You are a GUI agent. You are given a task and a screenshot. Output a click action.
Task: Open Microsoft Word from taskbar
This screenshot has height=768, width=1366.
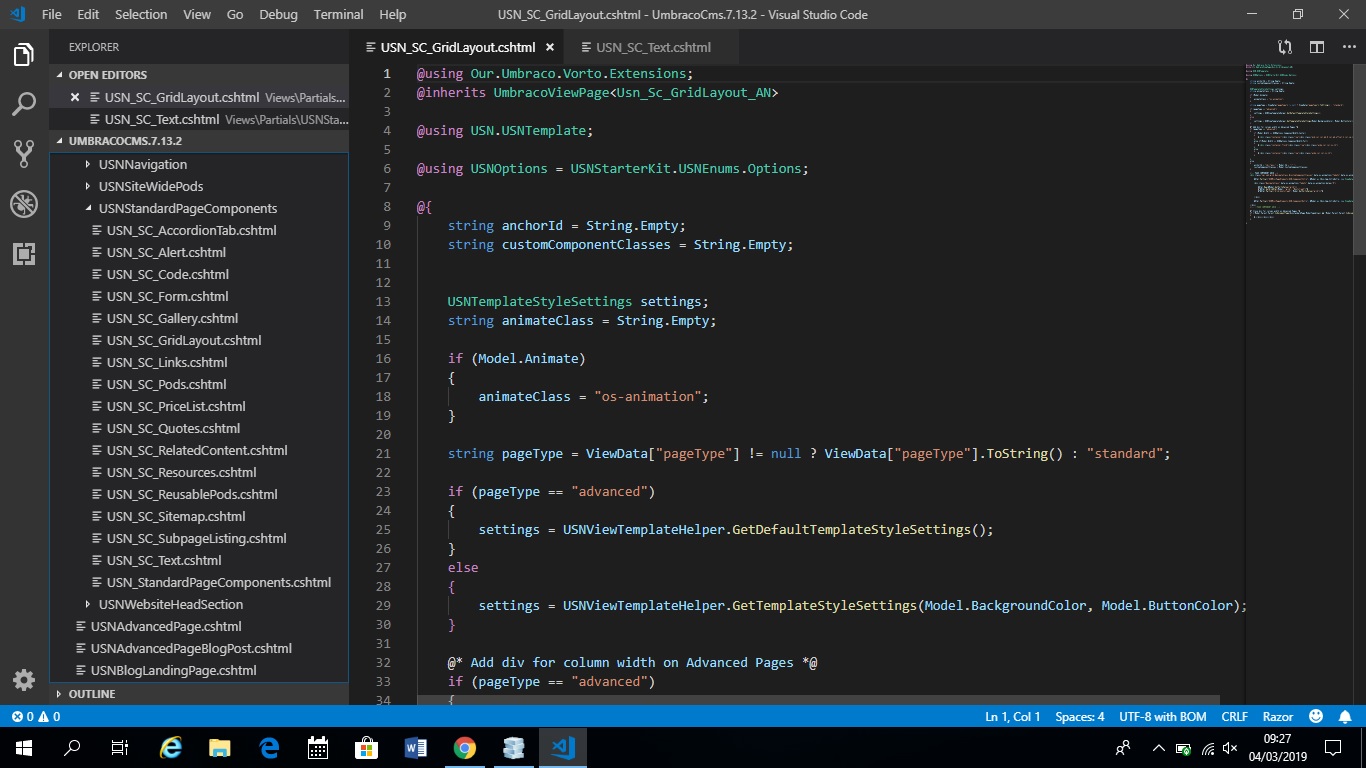(x=416, y=748)
